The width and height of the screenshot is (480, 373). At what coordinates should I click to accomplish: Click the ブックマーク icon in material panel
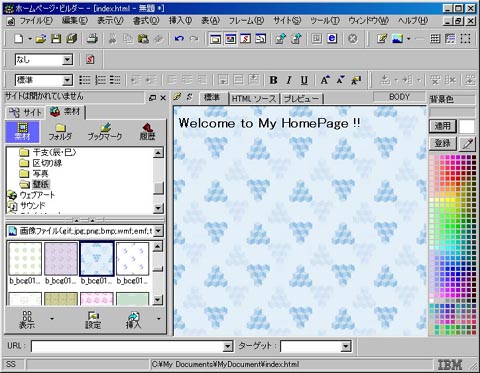[105, 131]
